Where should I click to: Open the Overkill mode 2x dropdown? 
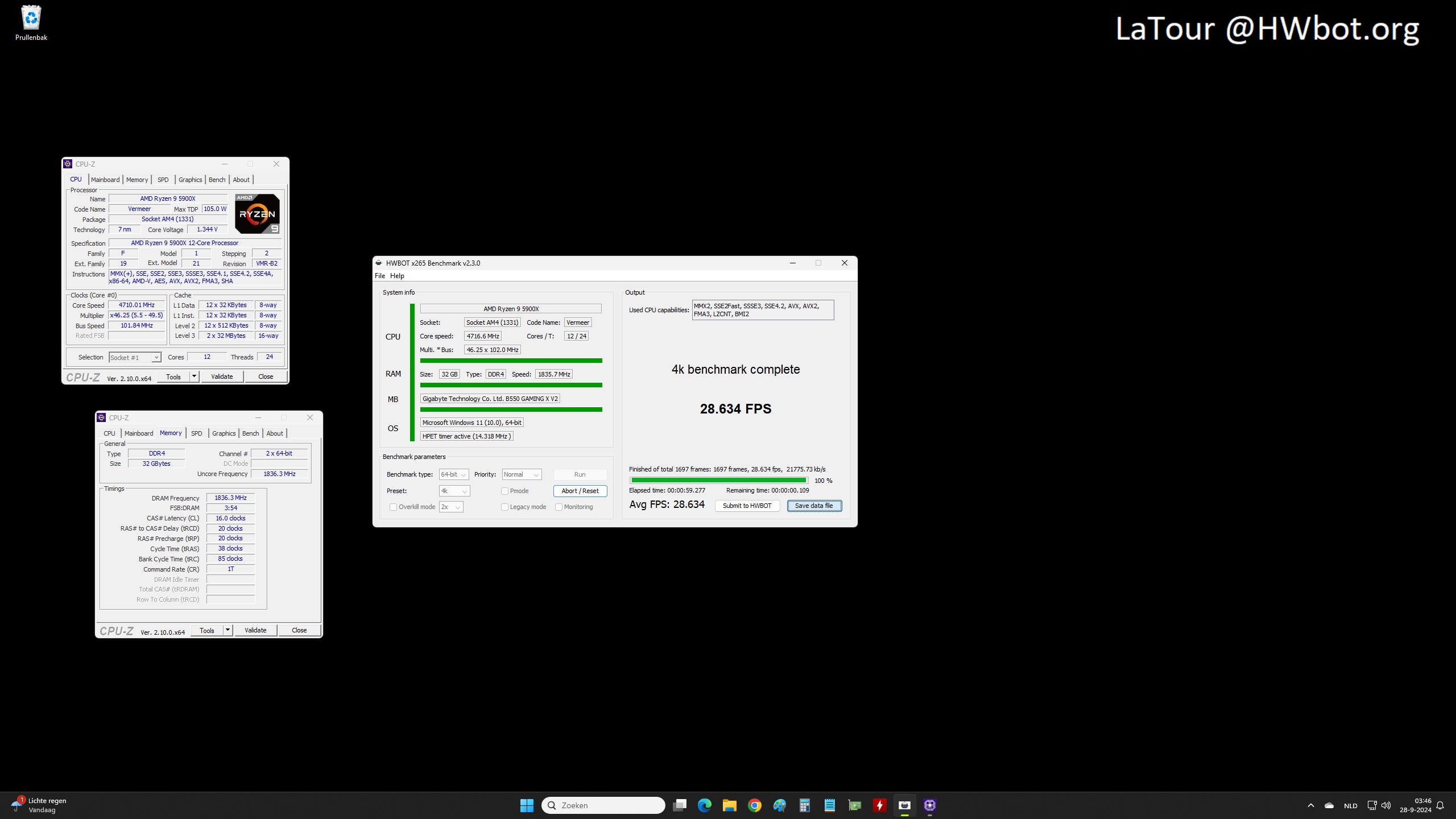click(x=451, y=507)
